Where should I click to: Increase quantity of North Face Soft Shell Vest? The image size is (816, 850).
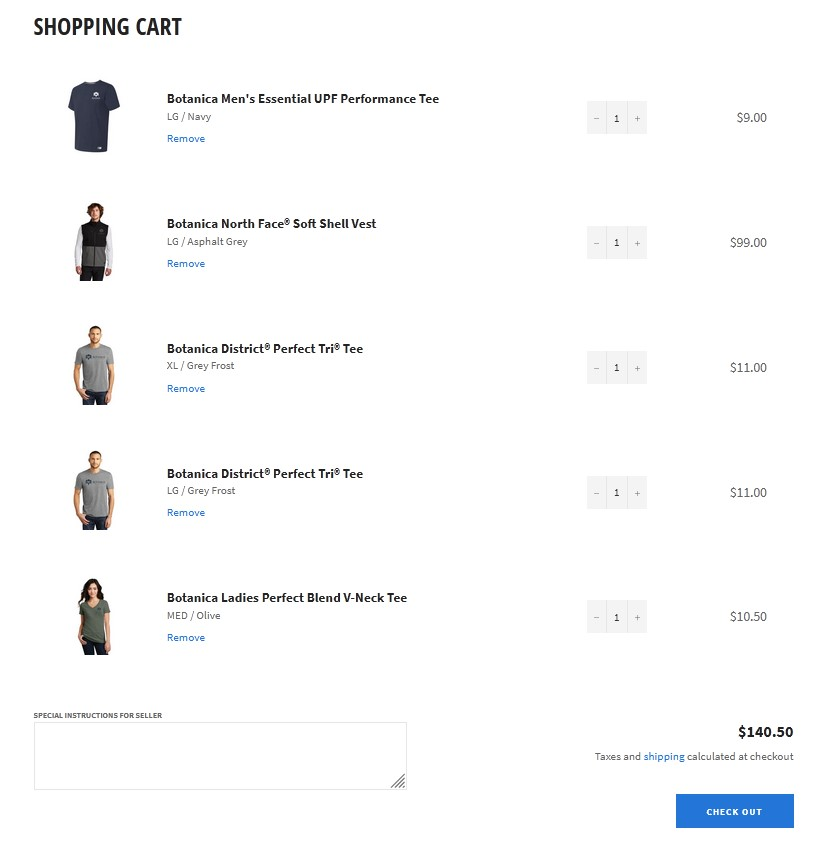(637, 243)
